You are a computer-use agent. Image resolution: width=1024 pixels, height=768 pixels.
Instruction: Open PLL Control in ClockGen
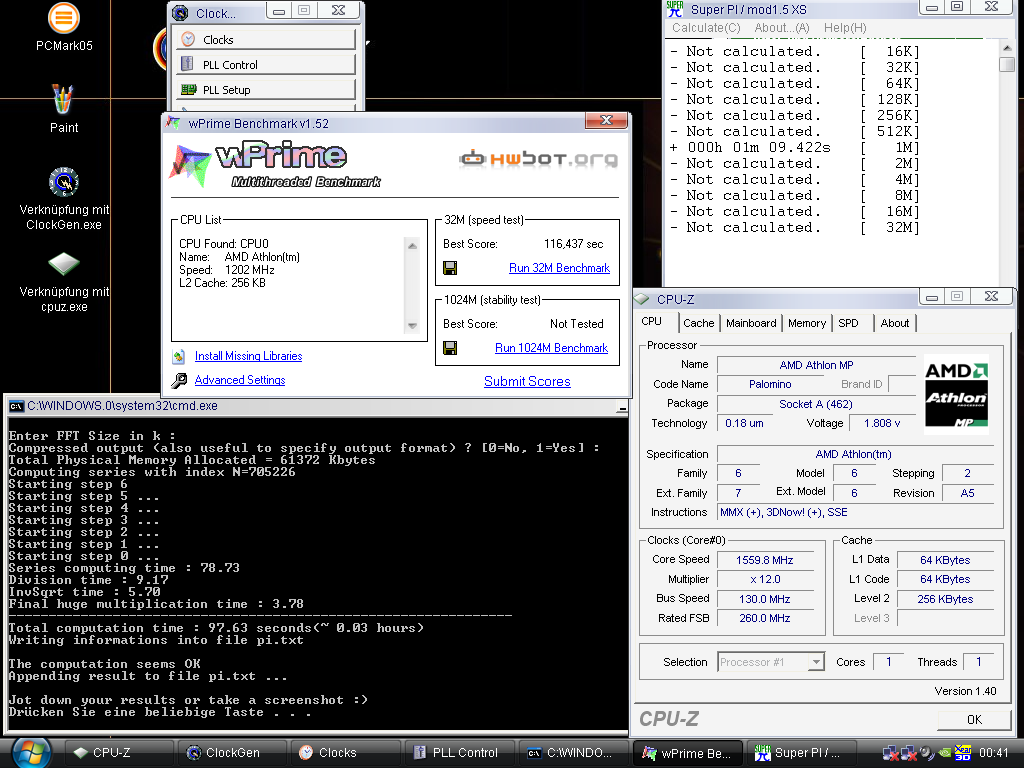[x=266, y=65]
